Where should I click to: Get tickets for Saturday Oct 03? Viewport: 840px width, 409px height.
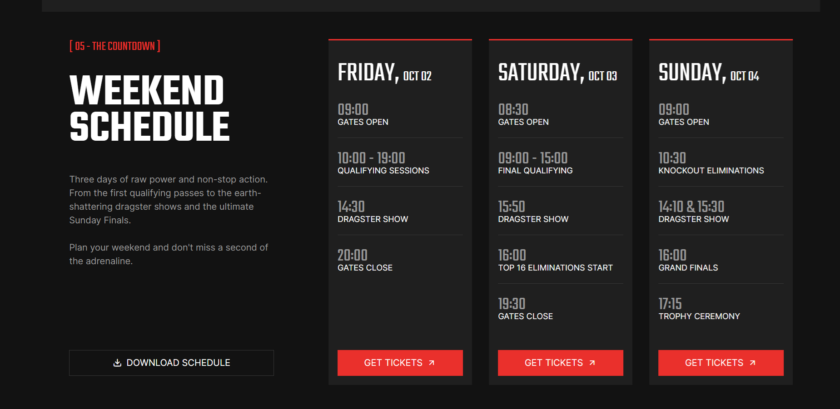[x=560, y=363]
